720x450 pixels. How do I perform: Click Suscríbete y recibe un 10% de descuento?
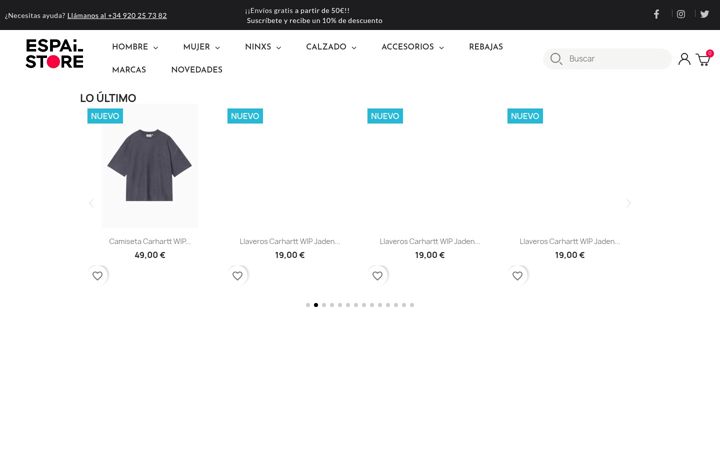(314, 21)
